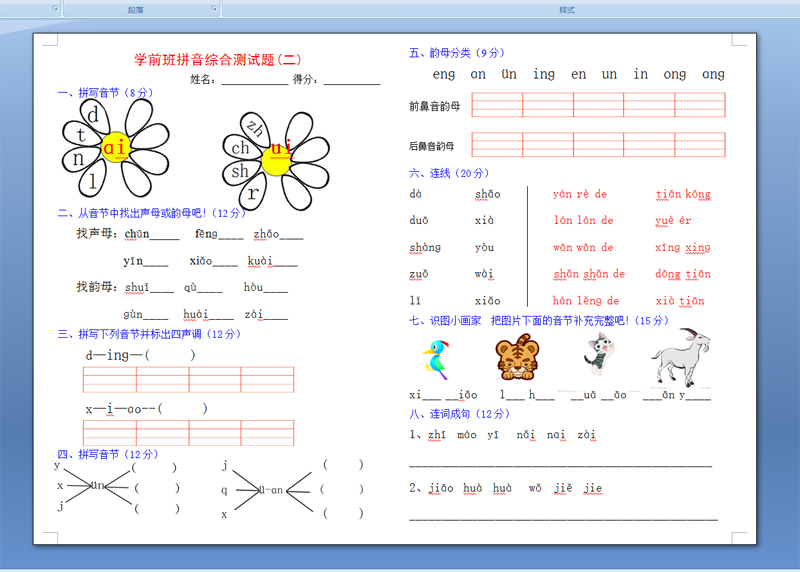Screen dimensions: 800x572
Task: Click the first grid cell under x—i—ao
Action: point(110,433)
